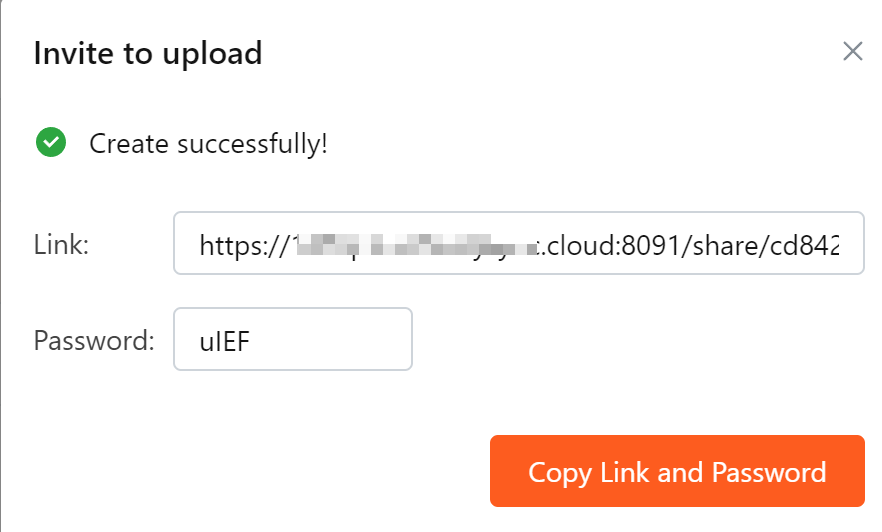This screenshot has width=882, height=532.
Task: Click the orange Copy Link and Password button
Action: tap(677, 471)
